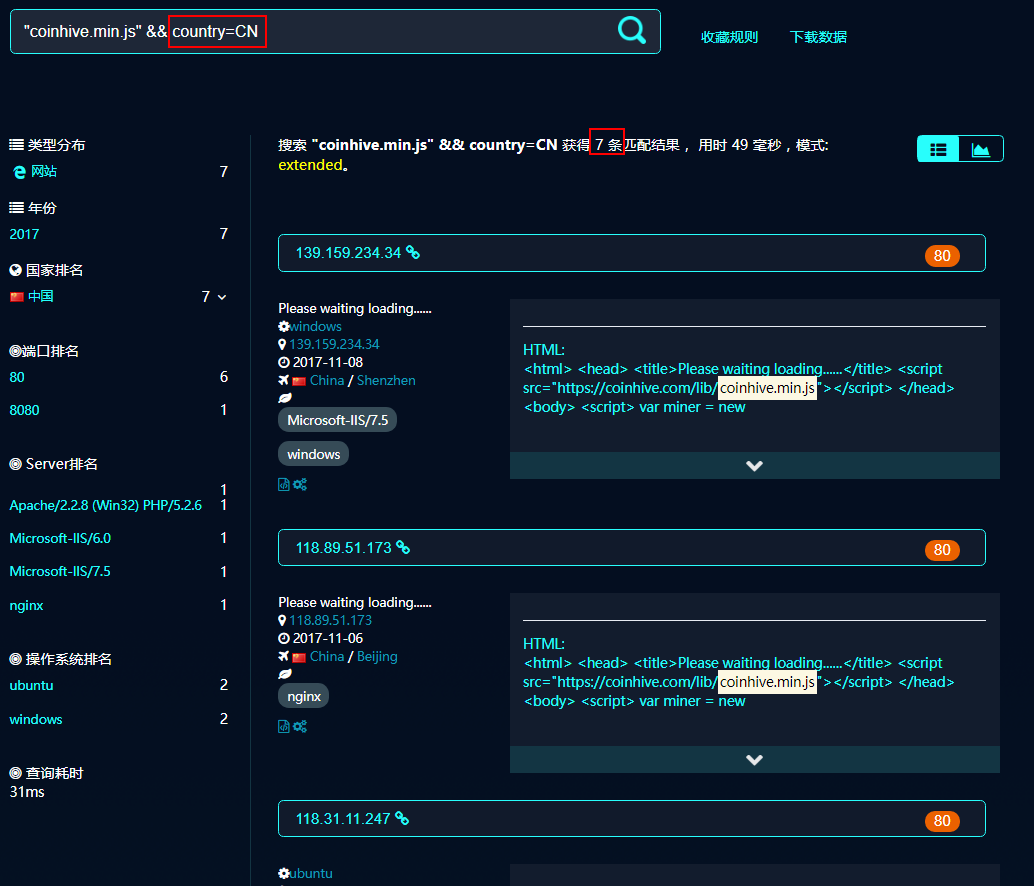The height and width of the screenshot is (886, 1034).
Task: Click port 80 badge on 118.89.51.173
Action: [942, 550]
